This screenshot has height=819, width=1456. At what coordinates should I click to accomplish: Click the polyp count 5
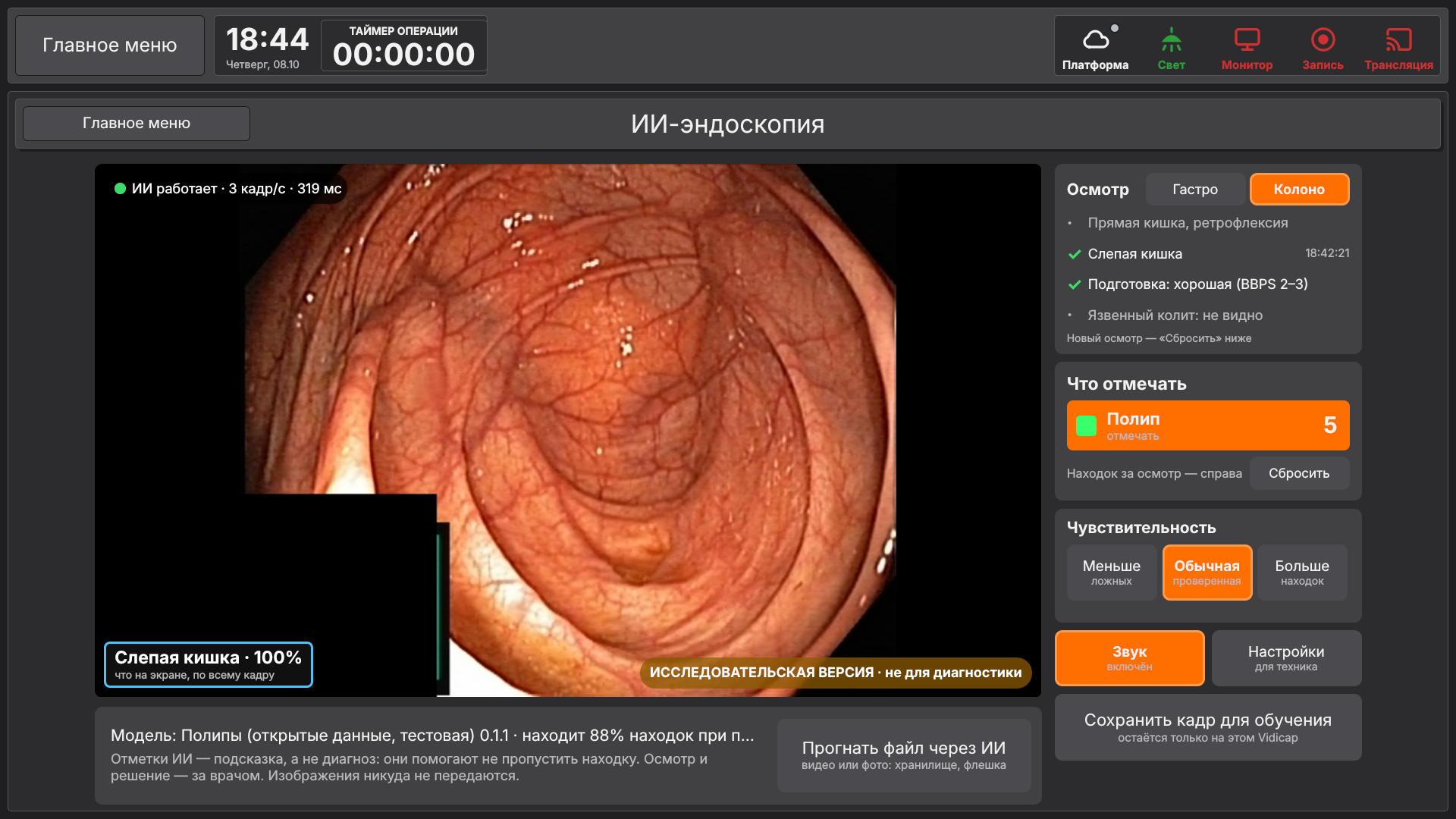click(1329, 425)
